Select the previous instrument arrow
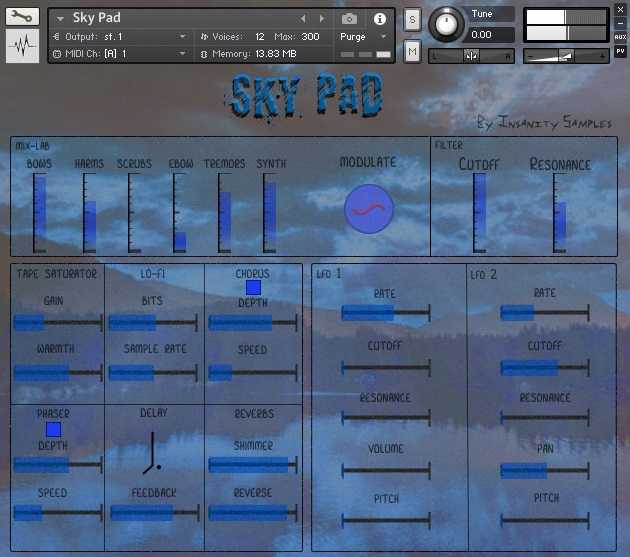 click(303, 18)
